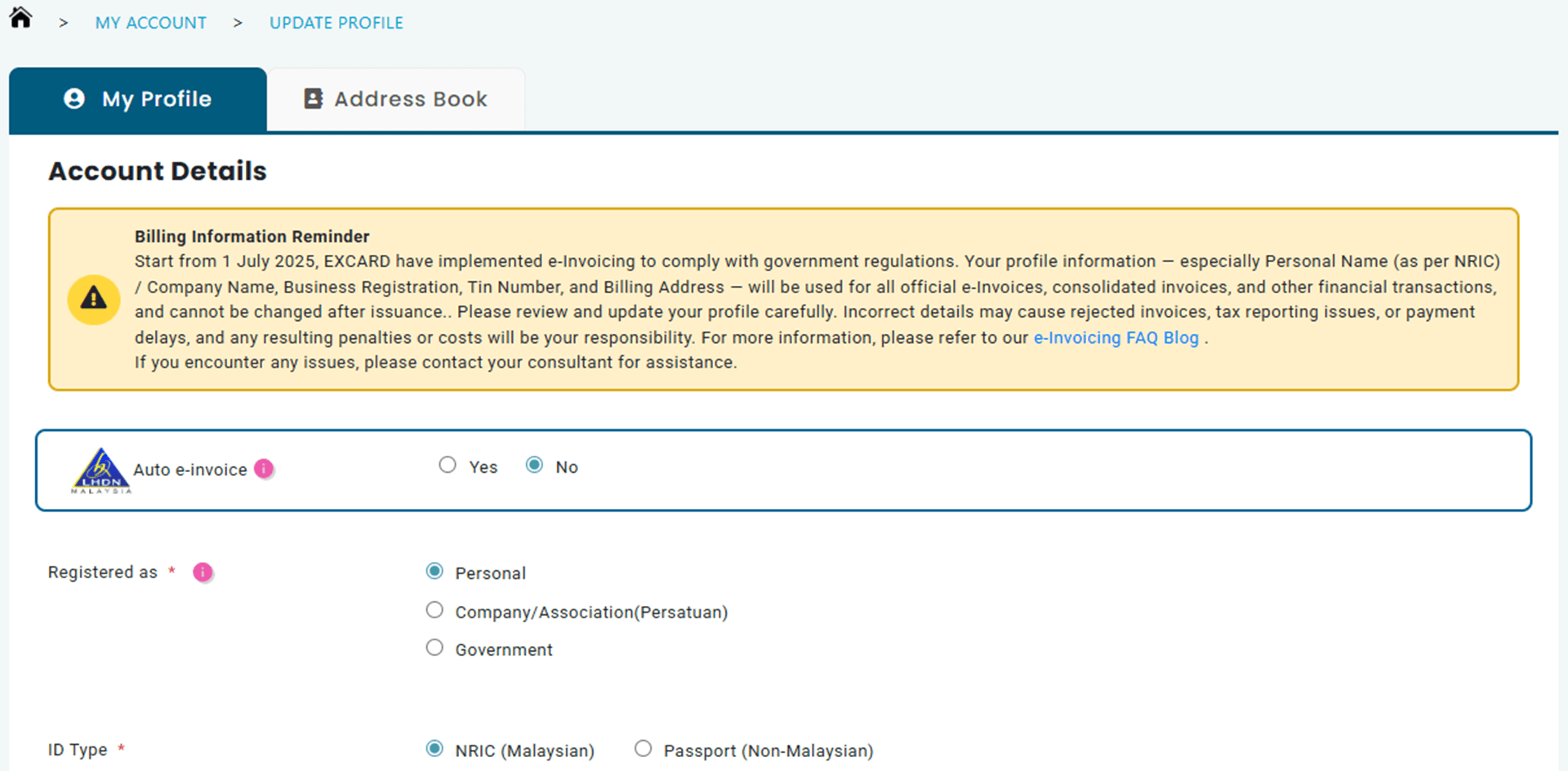Image resolution: width=1568 pixels, height=771 pixels.
Task: Open the Registered as info tooltip icon
Action: tap(203, 572)
